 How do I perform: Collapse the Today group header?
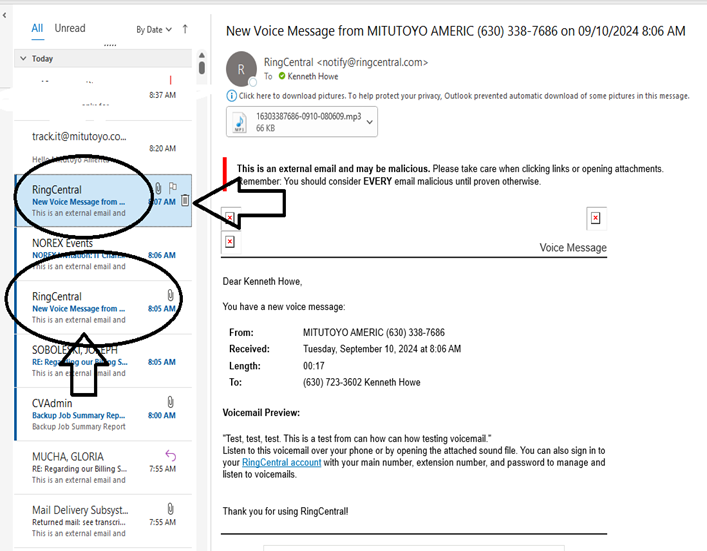24,59
